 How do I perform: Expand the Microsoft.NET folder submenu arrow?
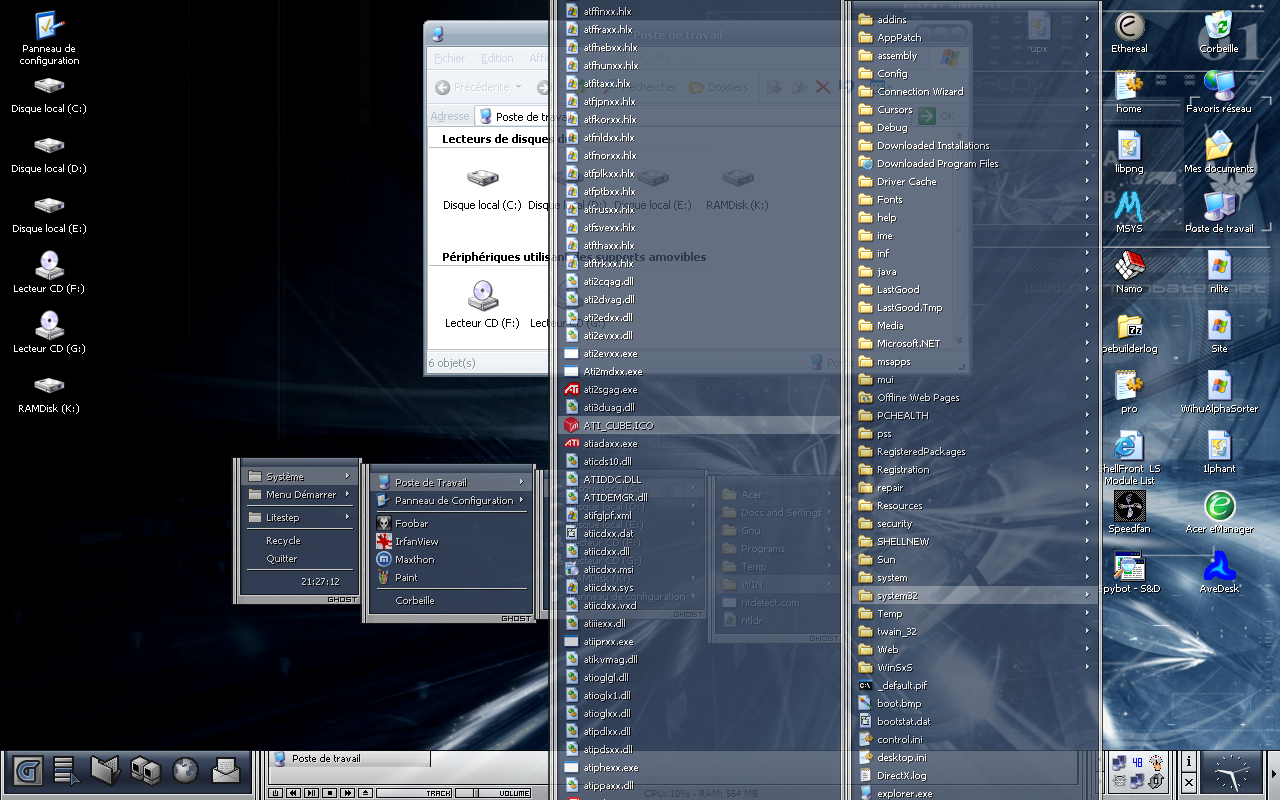1088,343
